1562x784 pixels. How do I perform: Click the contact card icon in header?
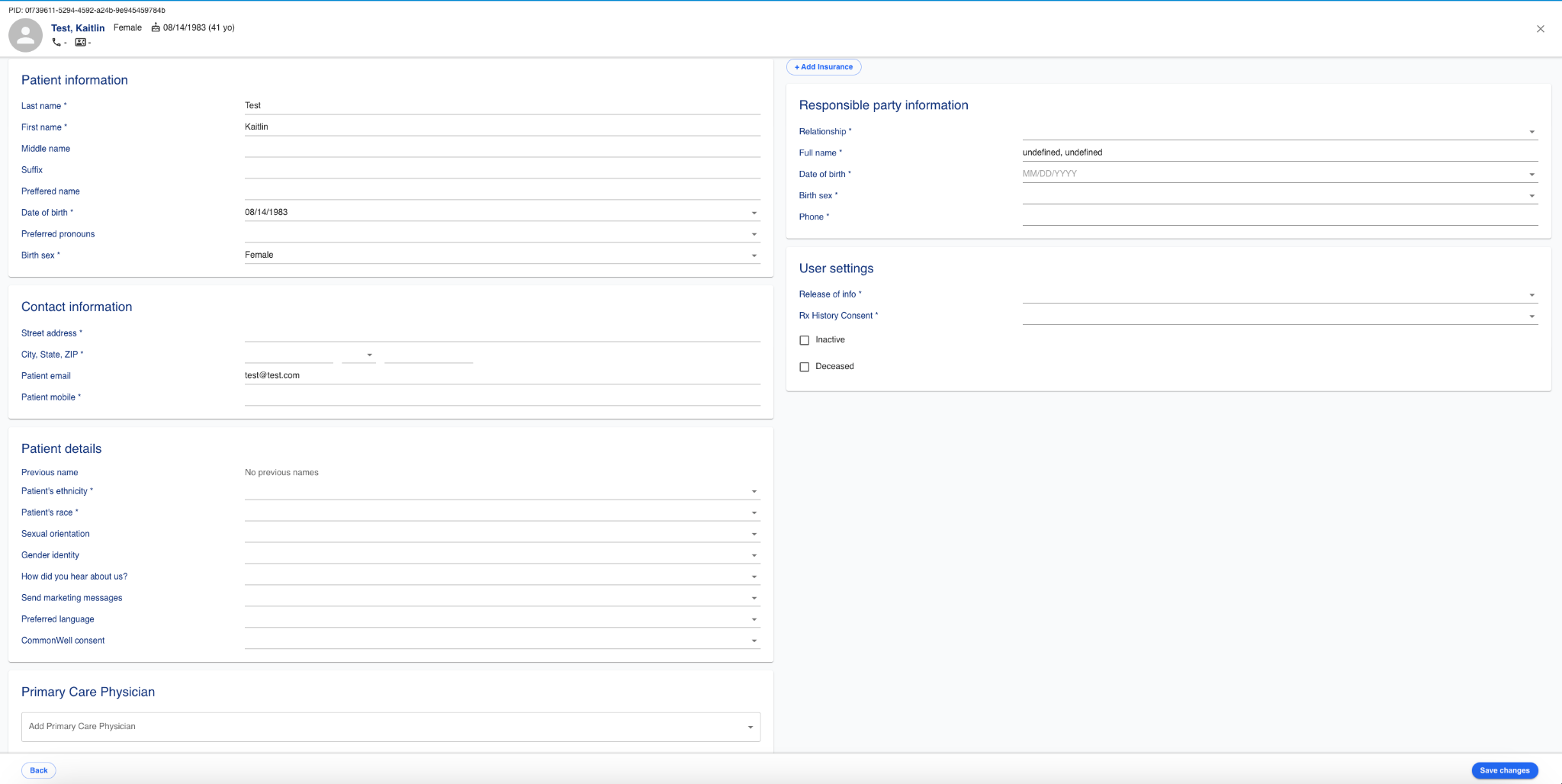coord(80,43)
